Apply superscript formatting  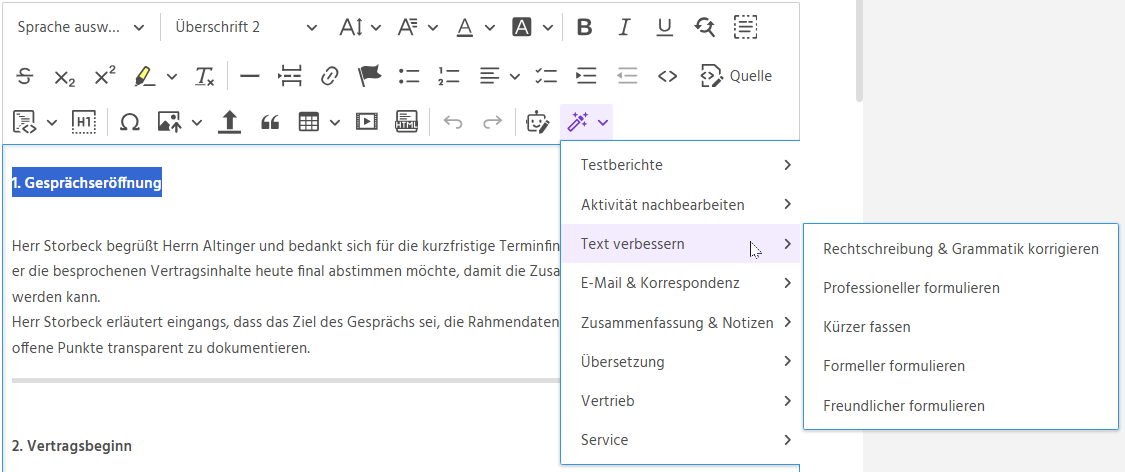pyautogui.click(x=105, y=76)
